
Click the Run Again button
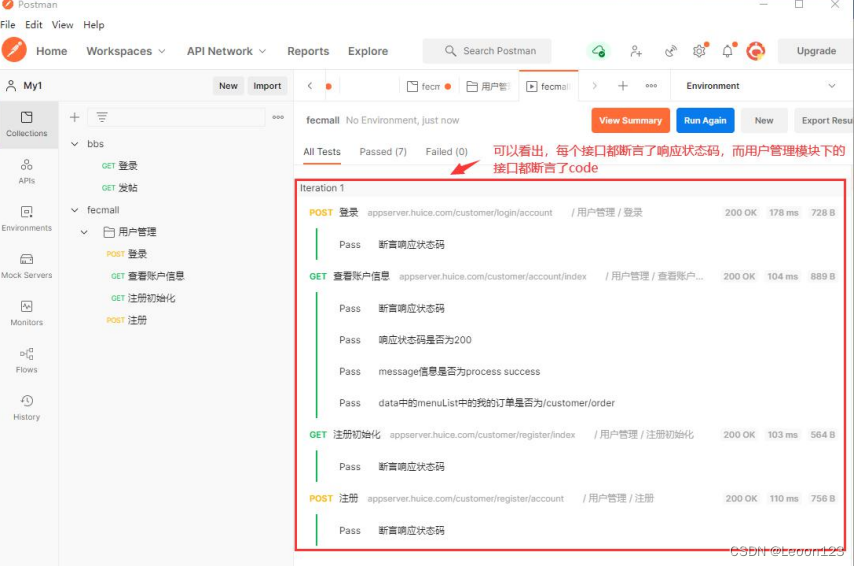(x=705, y=121)
